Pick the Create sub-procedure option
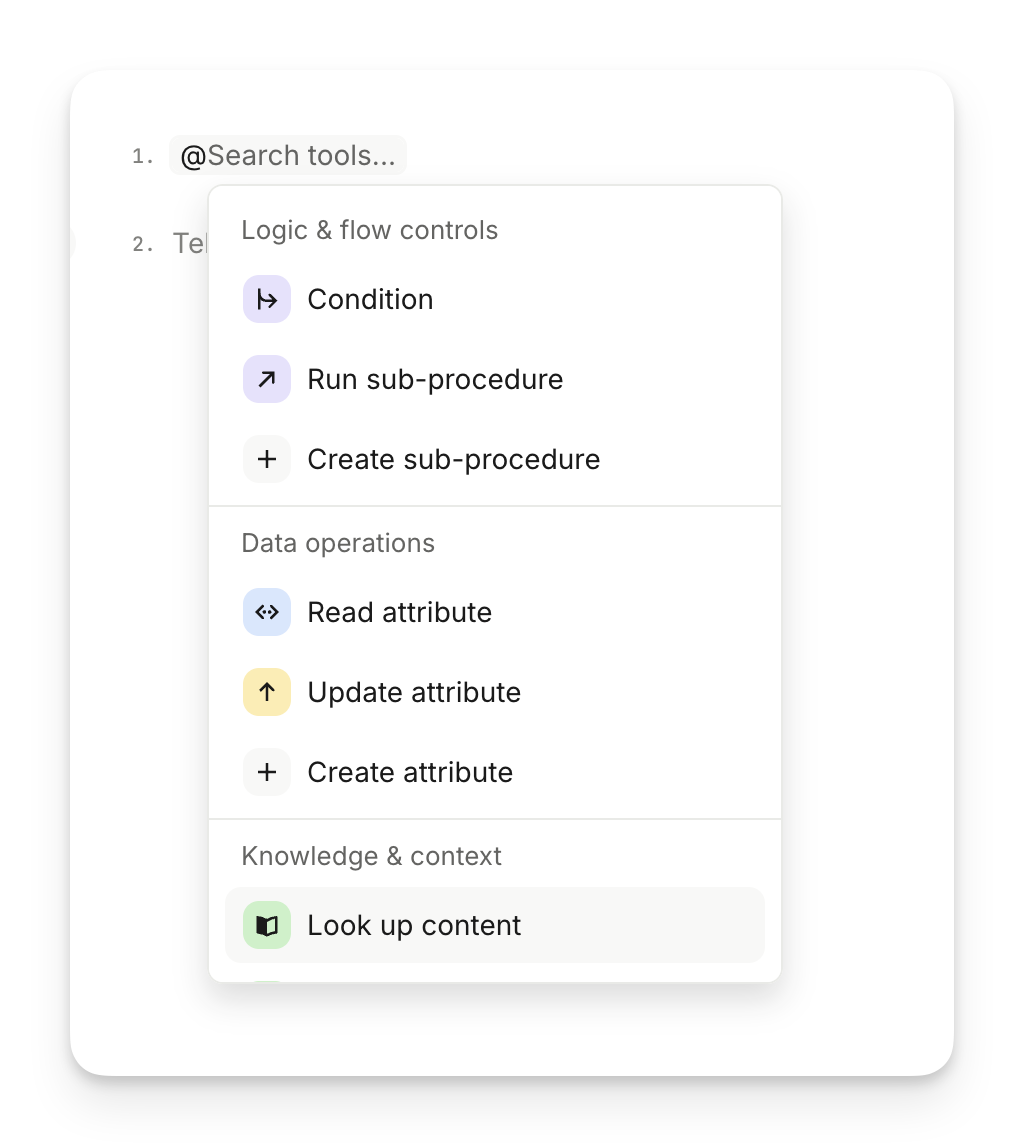Screen dimensions: 1024x1146 [454, 459]
